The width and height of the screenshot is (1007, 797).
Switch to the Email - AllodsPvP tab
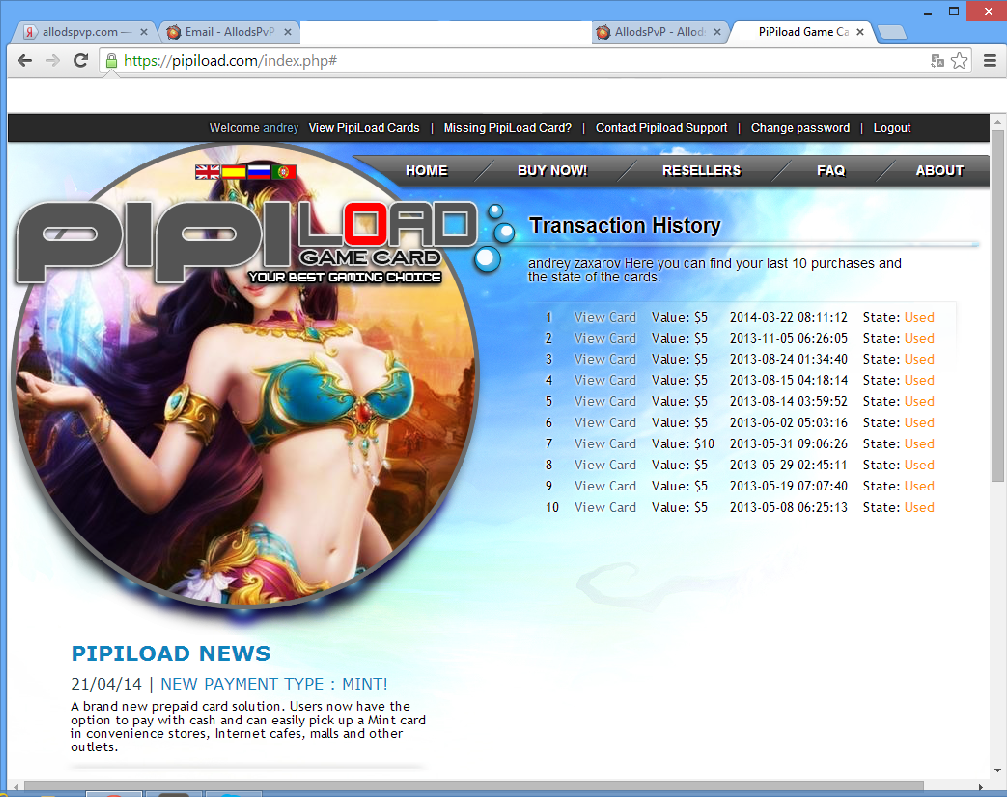point(227,32)
